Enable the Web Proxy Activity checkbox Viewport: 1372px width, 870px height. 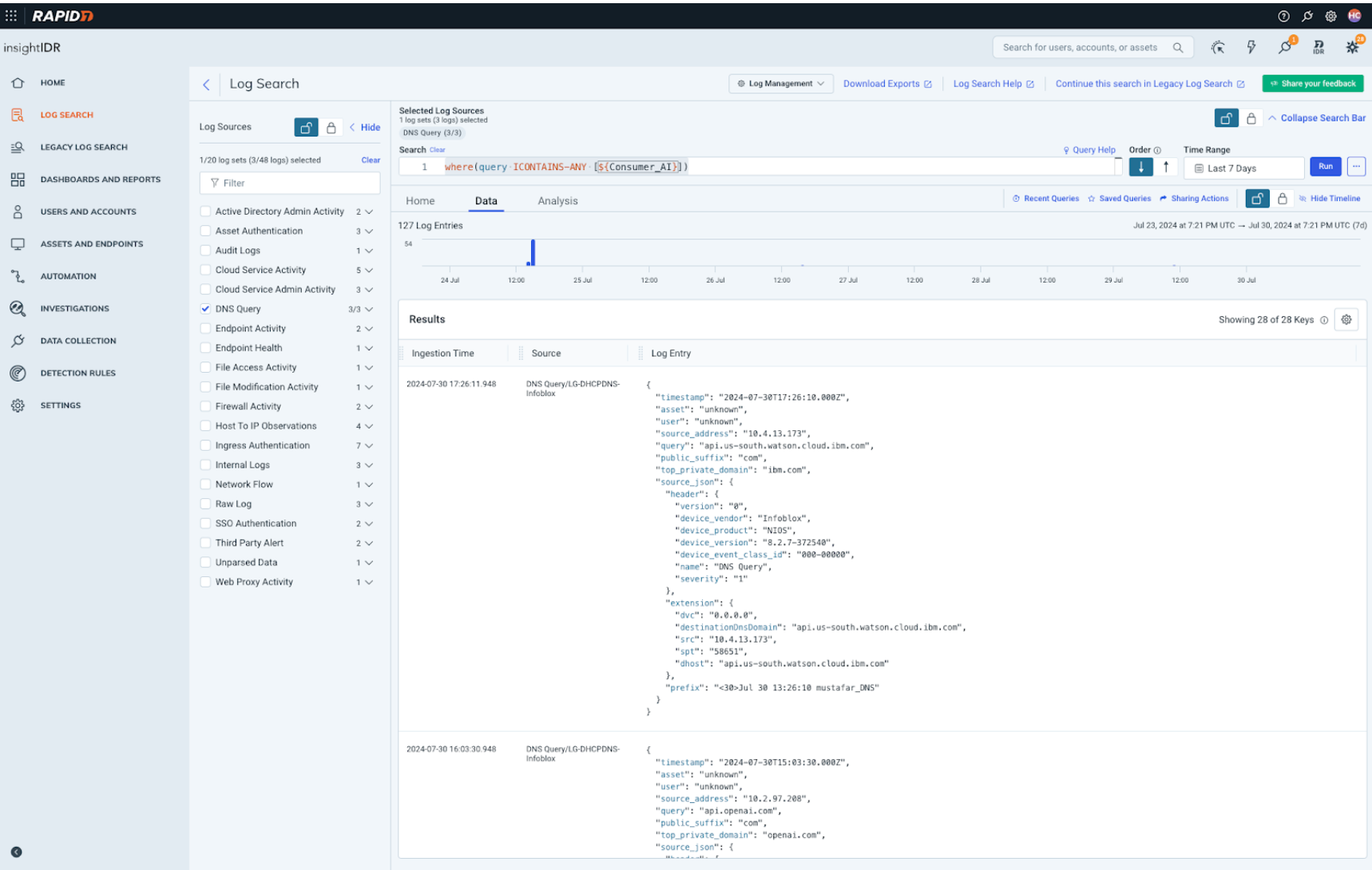tap(205, 582)
